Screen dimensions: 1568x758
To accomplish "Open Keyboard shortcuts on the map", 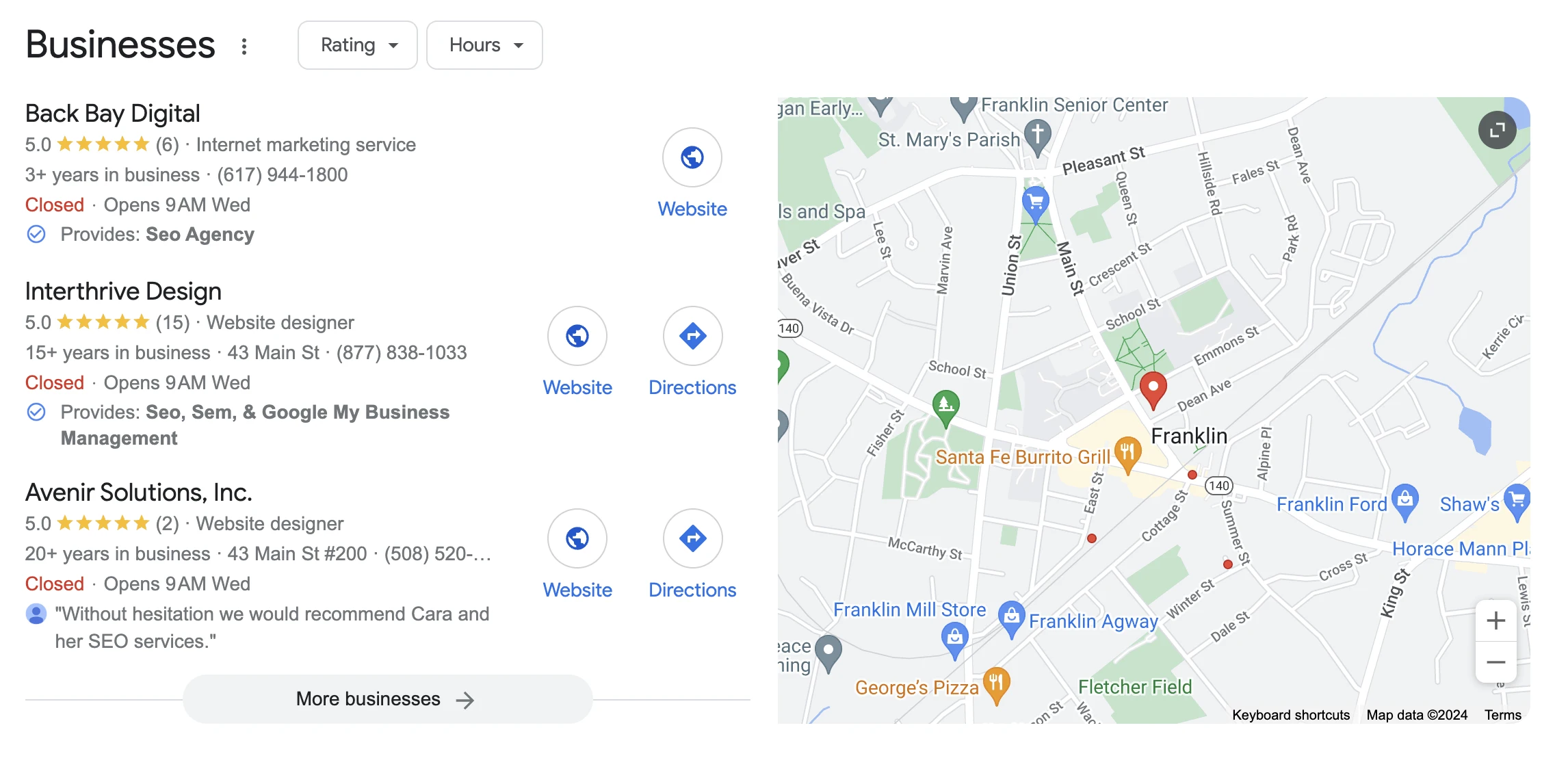I will (x=1291, y=715).
